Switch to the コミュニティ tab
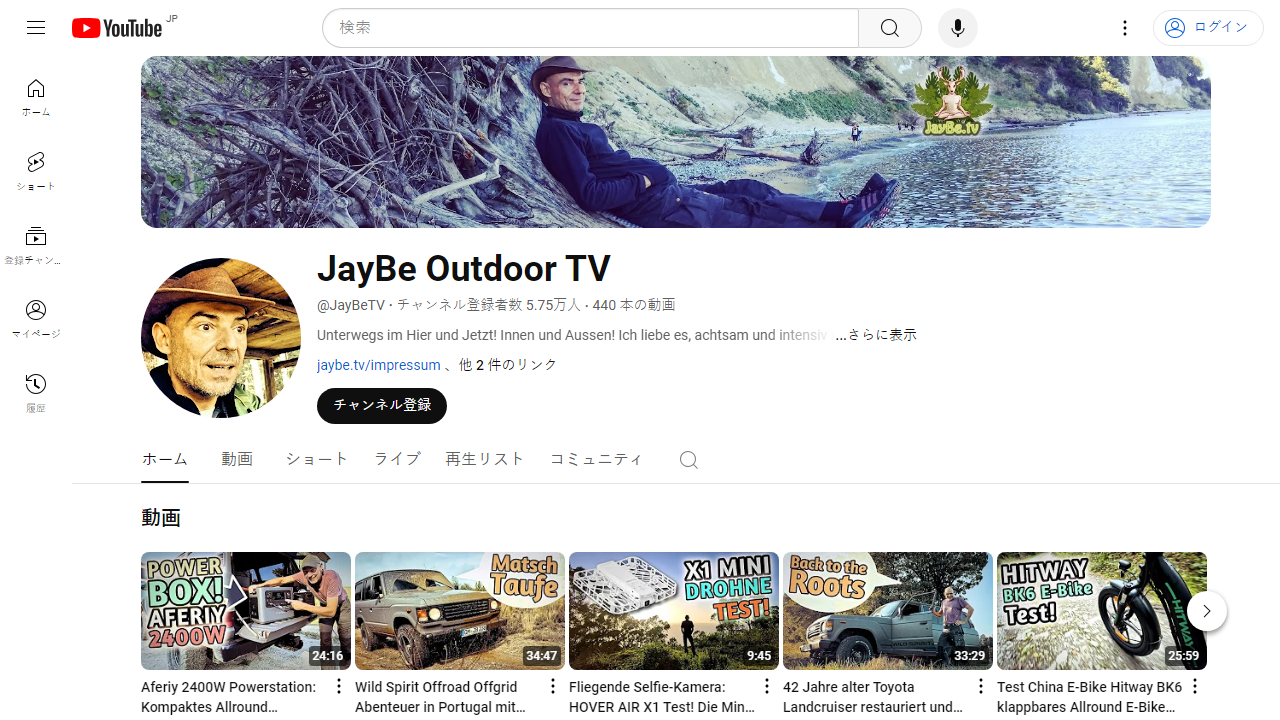The image size is (1280, 720). [596, 459]
